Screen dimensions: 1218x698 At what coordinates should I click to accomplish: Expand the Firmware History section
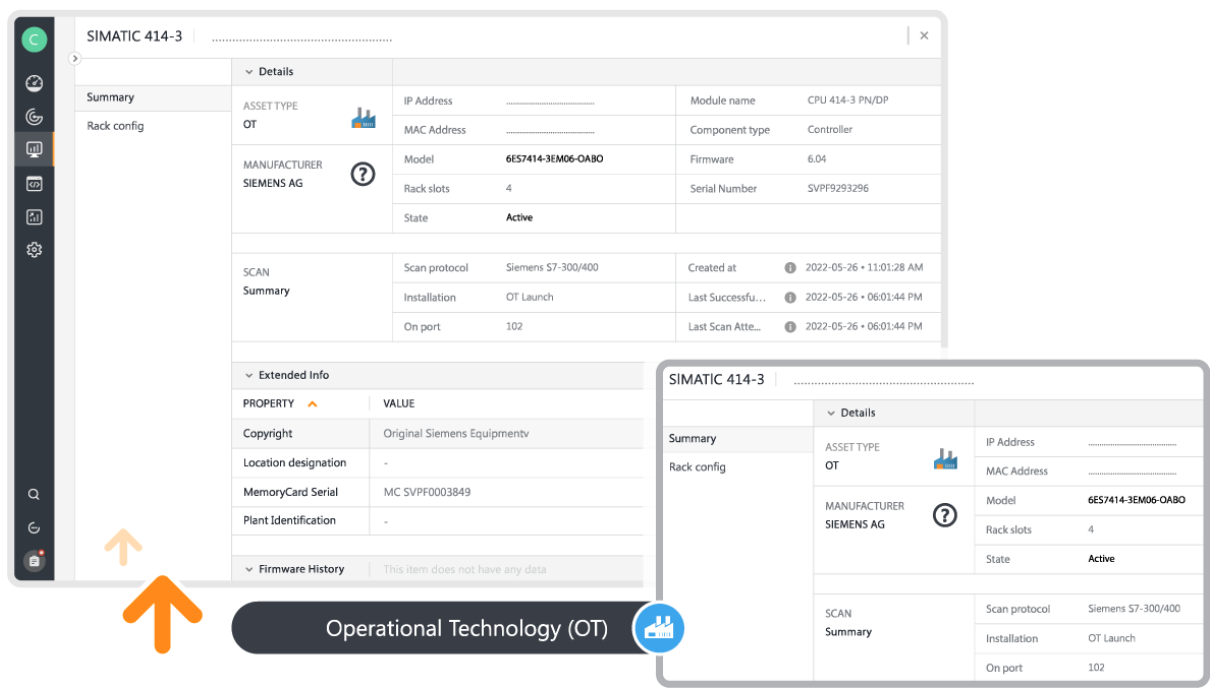249,569
